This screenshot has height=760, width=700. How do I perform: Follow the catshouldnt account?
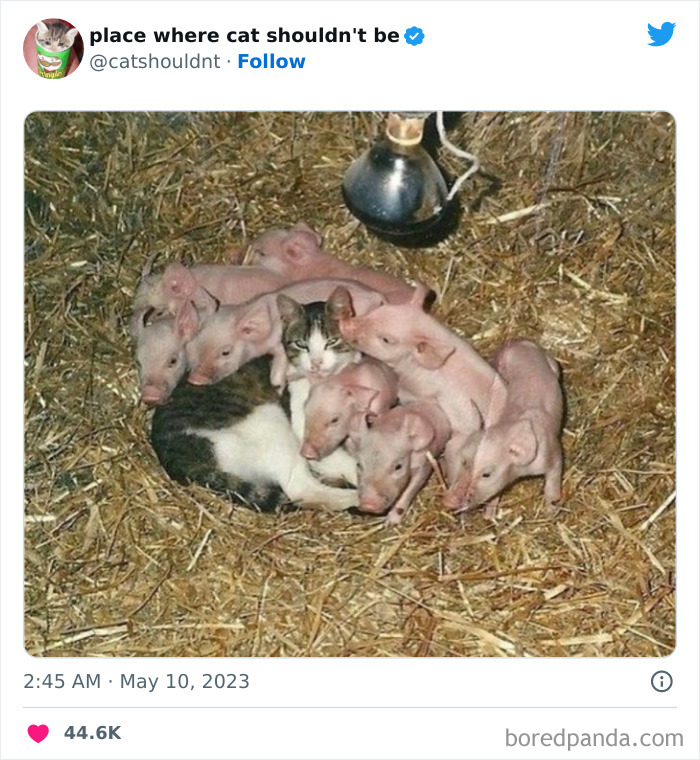point(271,62)
